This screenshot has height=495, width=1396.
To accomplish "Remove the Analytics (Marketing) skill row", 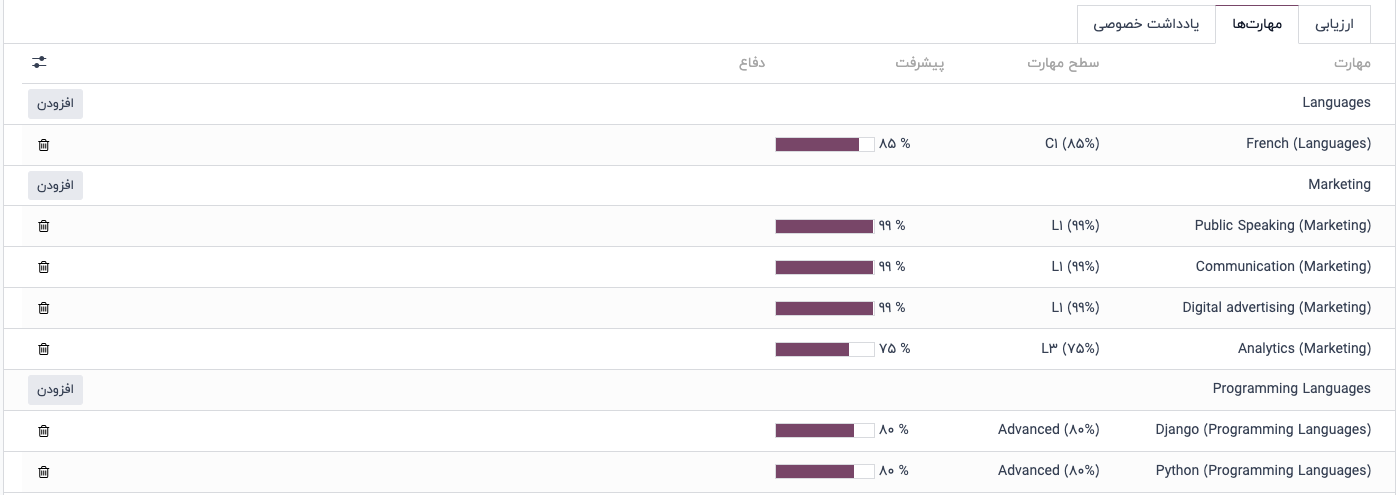I will tap(43, 349).
